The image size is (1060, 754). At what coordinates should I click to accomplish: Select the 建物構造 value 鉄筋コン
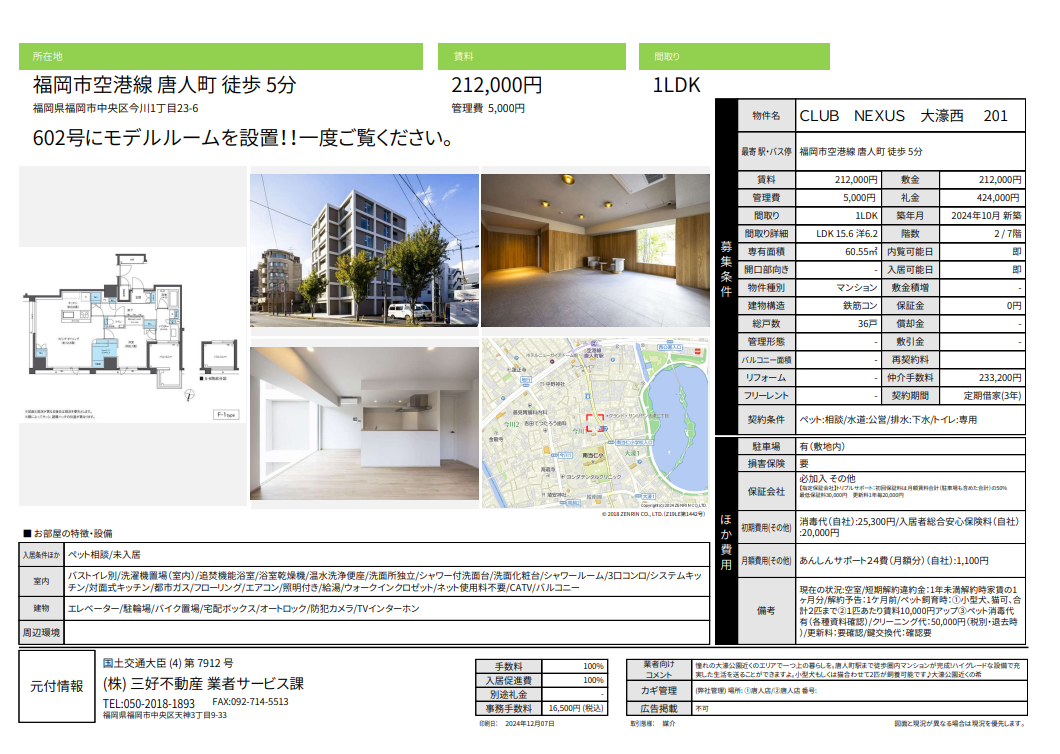pos(860,306)
